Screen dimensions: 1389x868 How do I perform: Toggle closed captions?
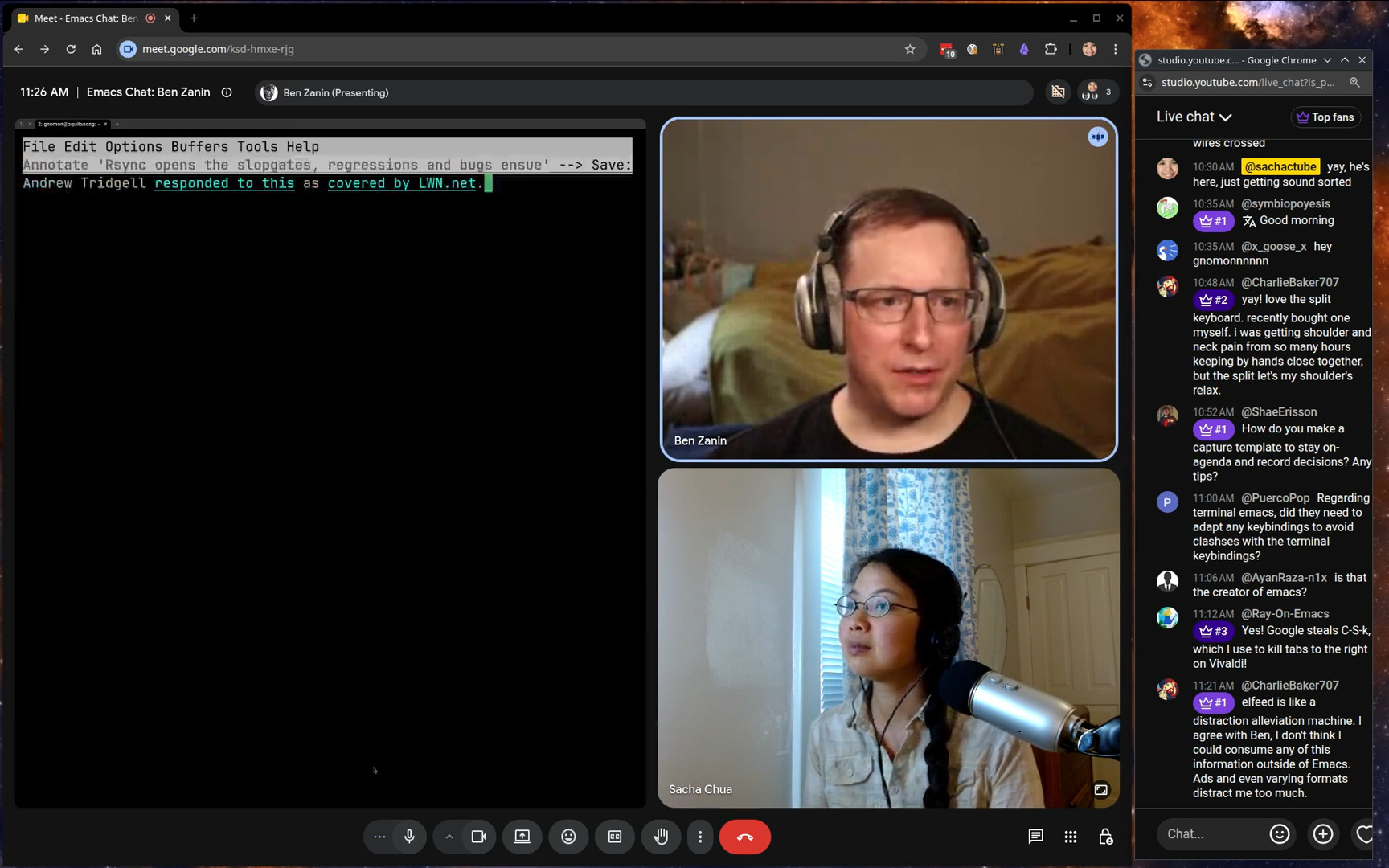coord(615,837)
